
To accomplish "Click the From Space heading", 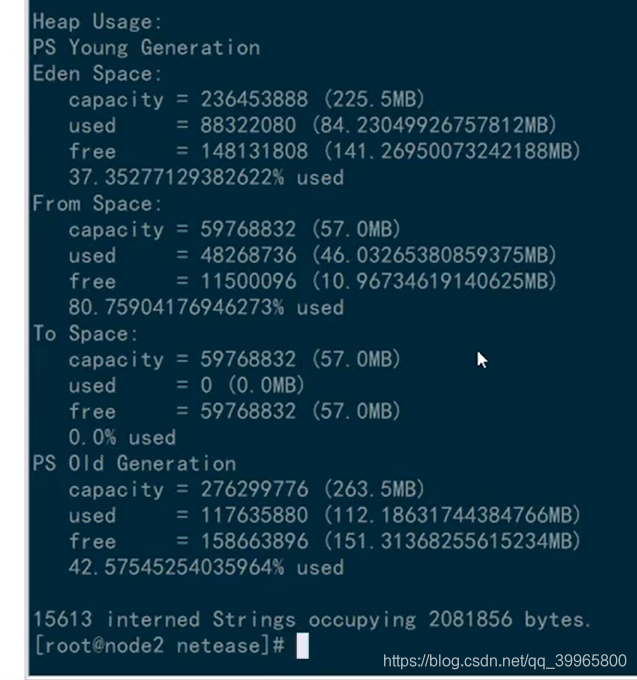I will click(97, 203).
